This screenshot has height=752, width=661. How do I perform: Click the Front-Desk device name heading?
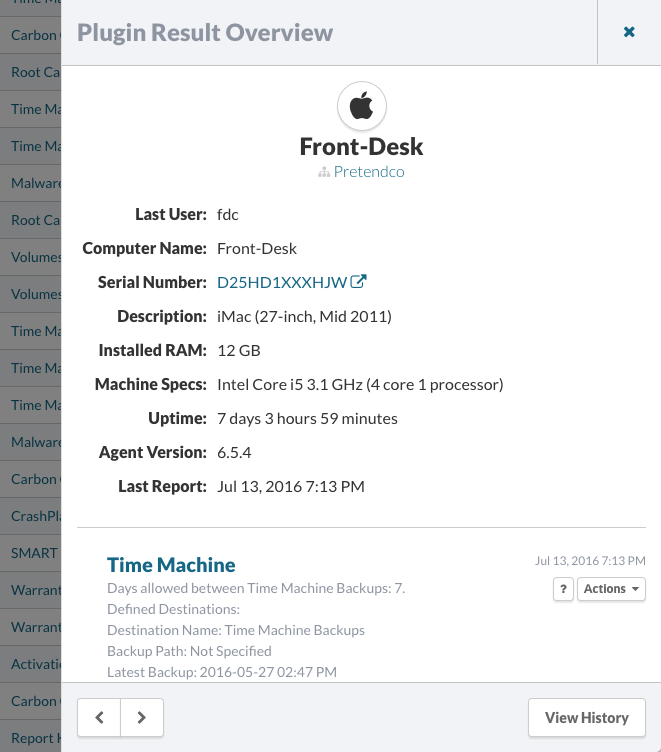361,147
